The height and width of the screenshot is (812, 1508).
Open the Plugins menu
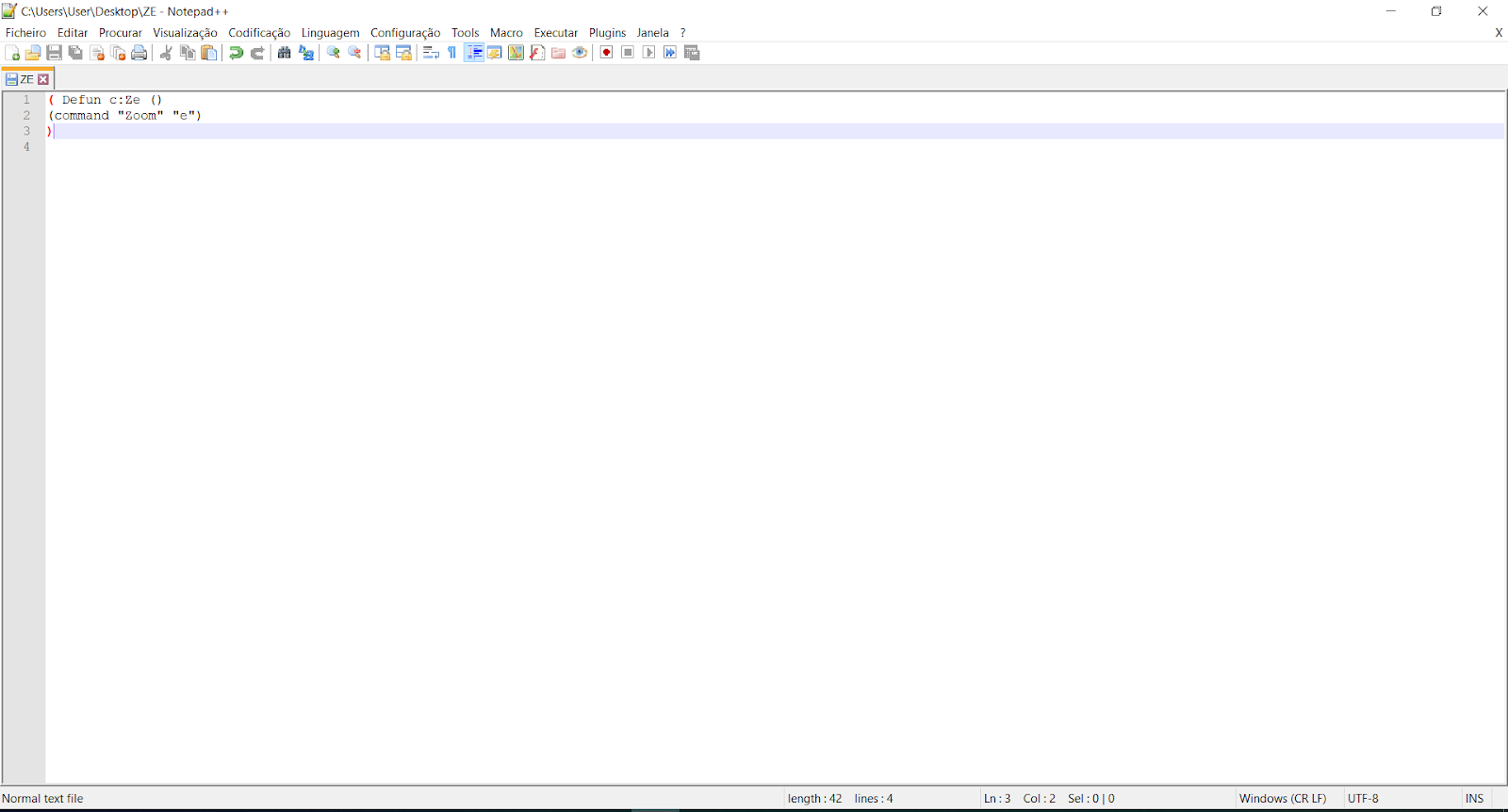pos(608,33)
